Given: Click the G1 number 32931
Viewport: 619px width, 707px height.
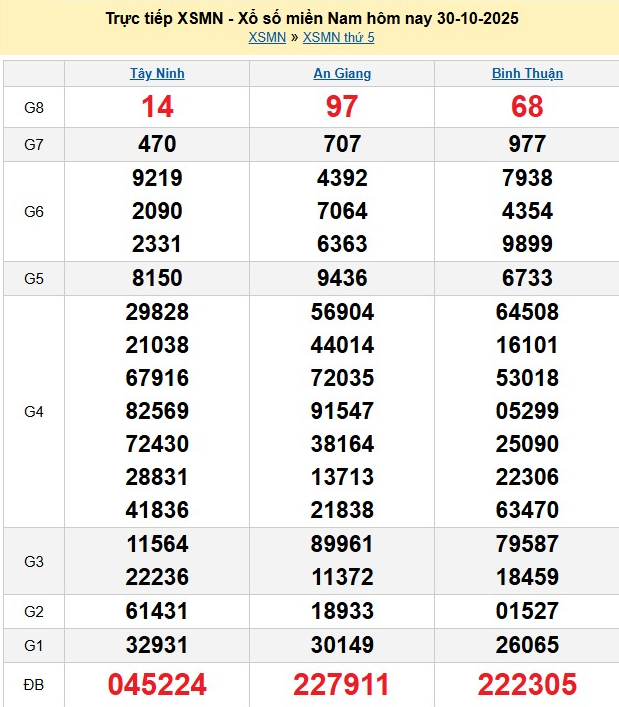Looking at the screenshot, I should (x=157, y=644).
